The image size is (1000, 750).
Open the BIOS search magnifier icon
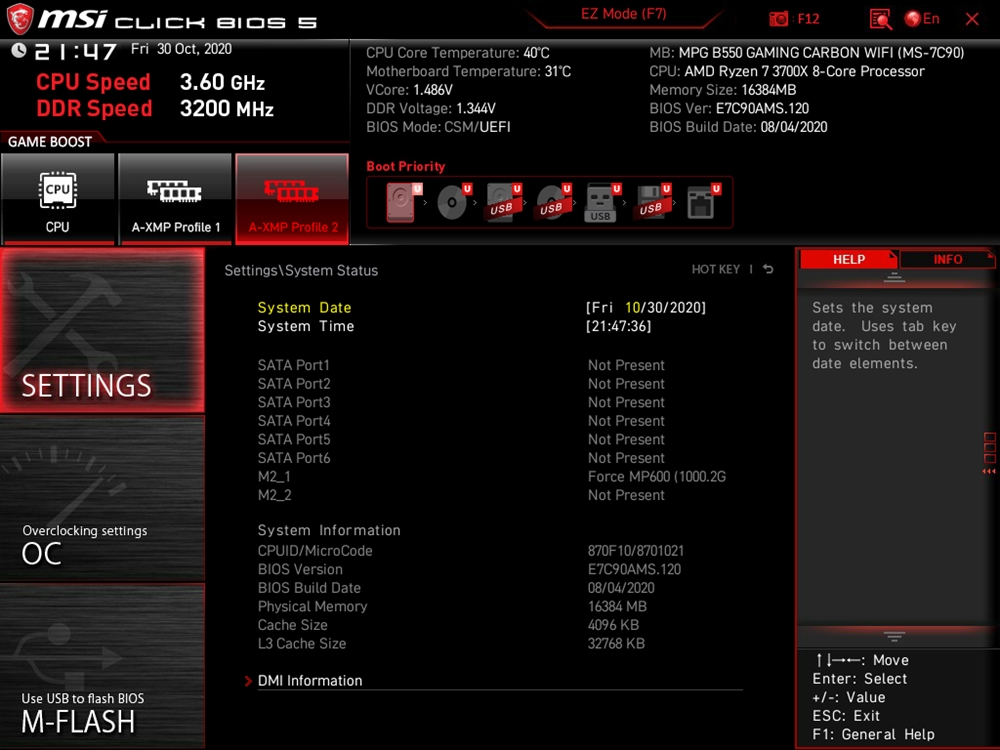pyautogui.click(x=881, y=19)
